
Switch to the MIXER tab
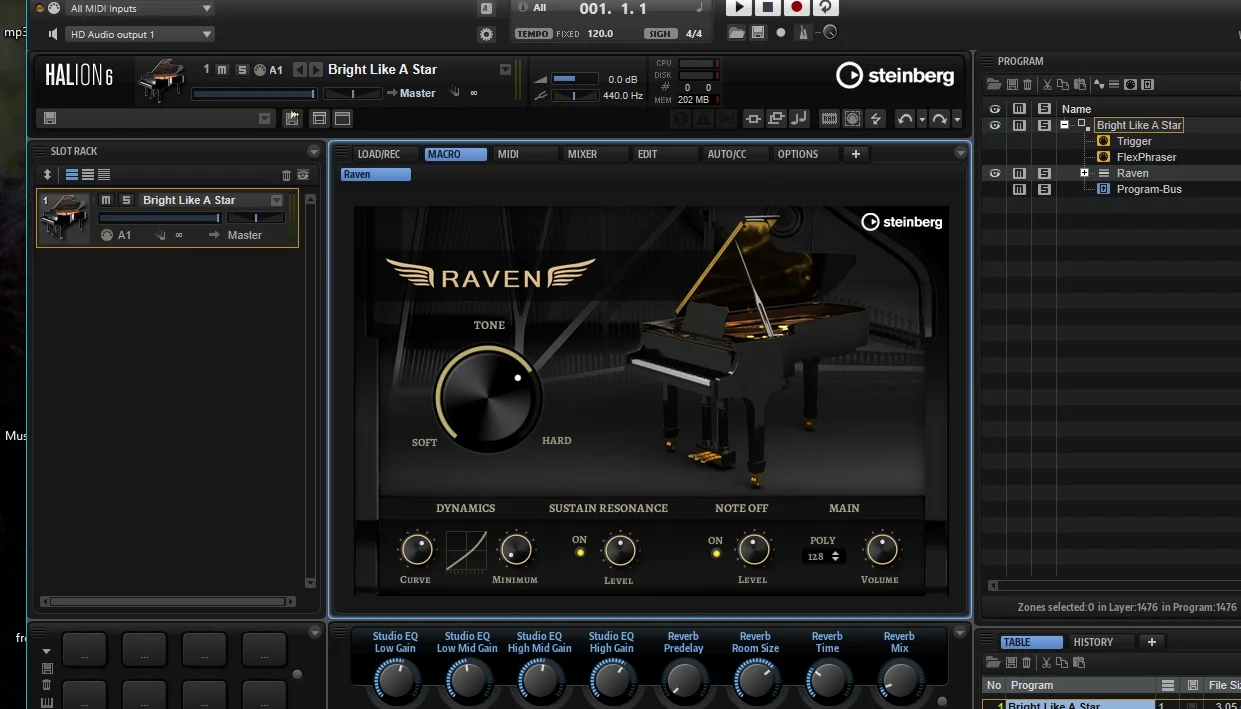(x=582, y=154)
